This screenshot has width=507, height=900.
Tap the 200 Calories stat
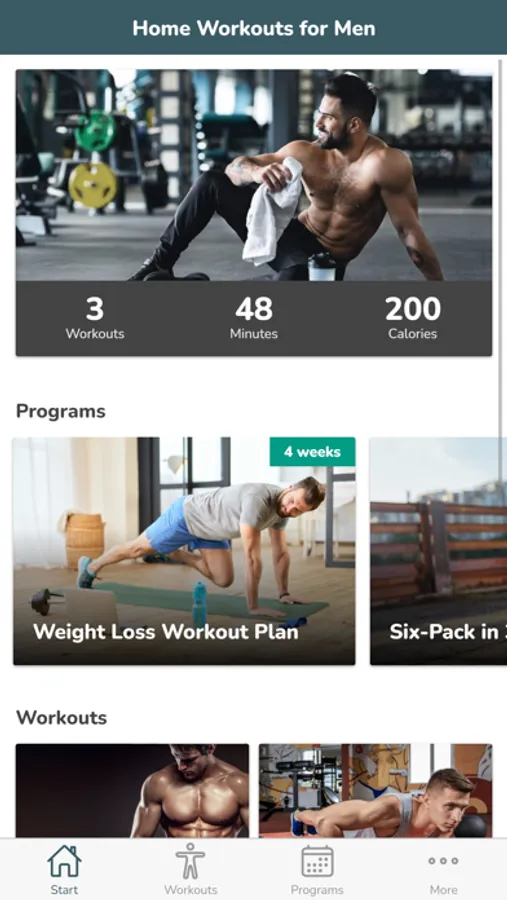point(413,319)
